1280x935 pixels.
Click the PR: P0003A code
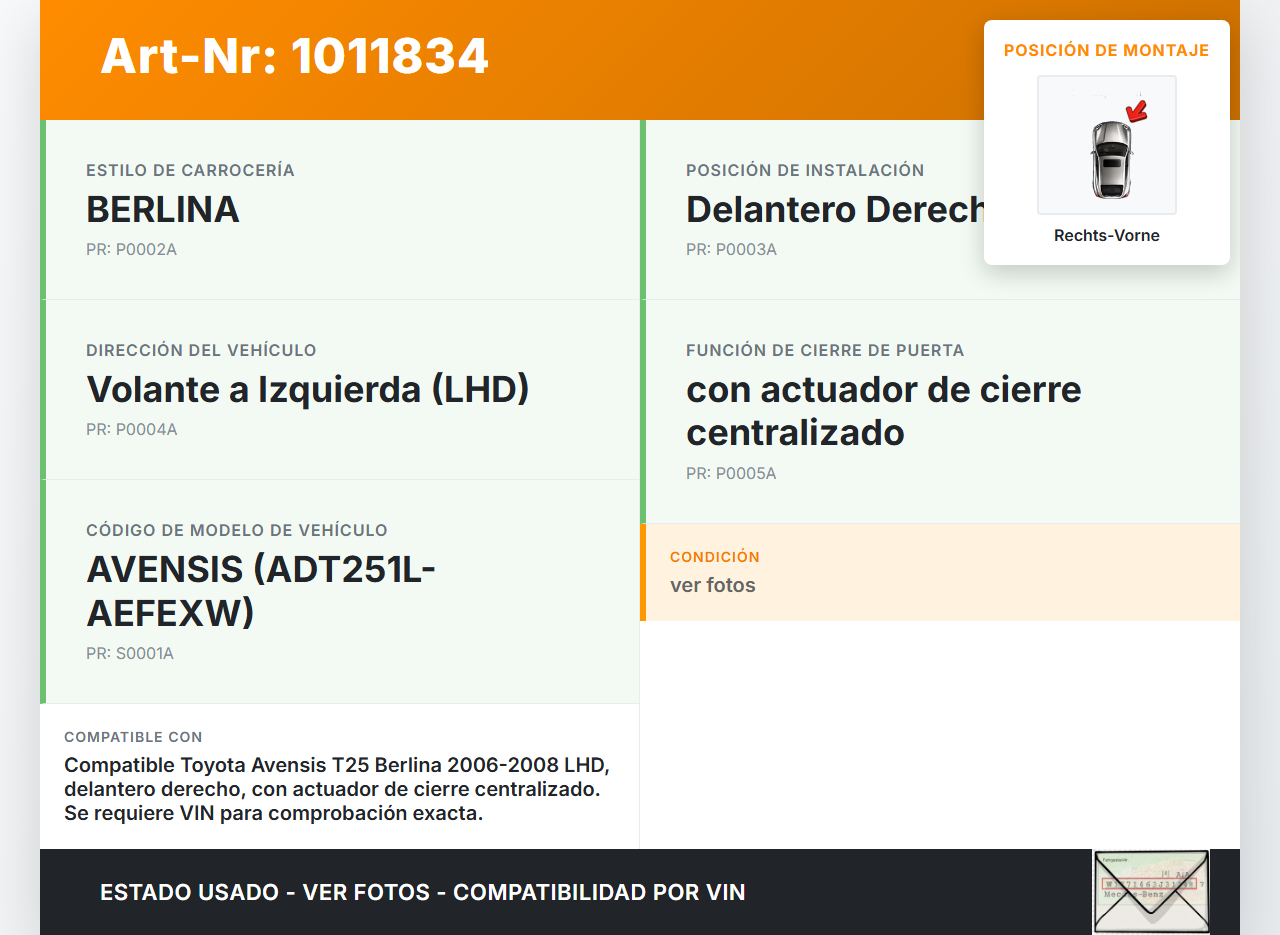click(731, 249)
